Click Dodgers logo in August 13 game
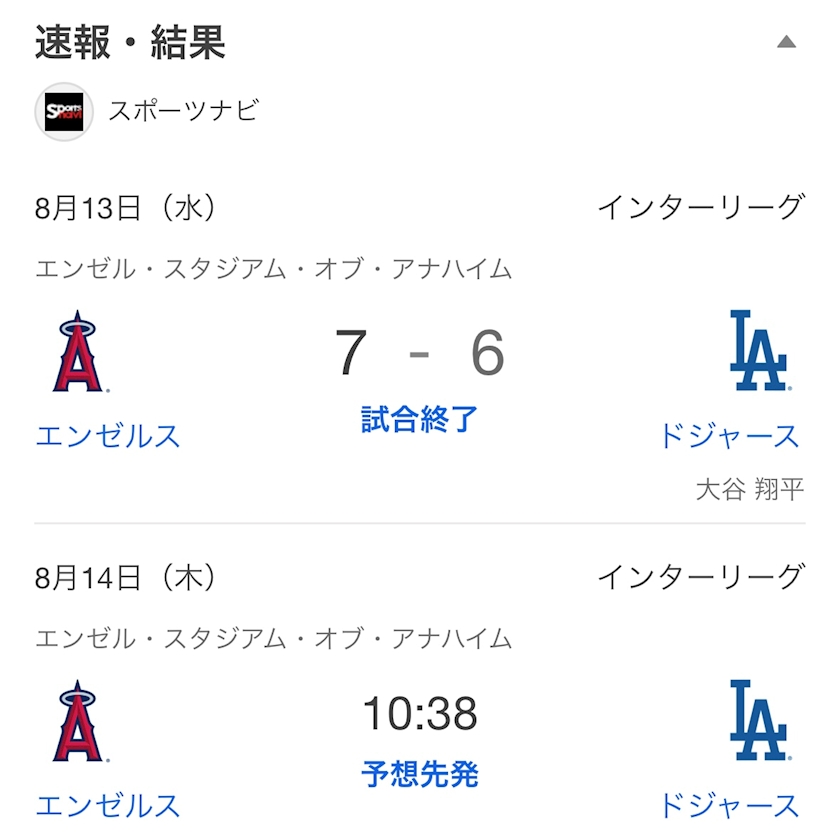Viewport: 840px width, 840px height. click(x=758, y=352)
